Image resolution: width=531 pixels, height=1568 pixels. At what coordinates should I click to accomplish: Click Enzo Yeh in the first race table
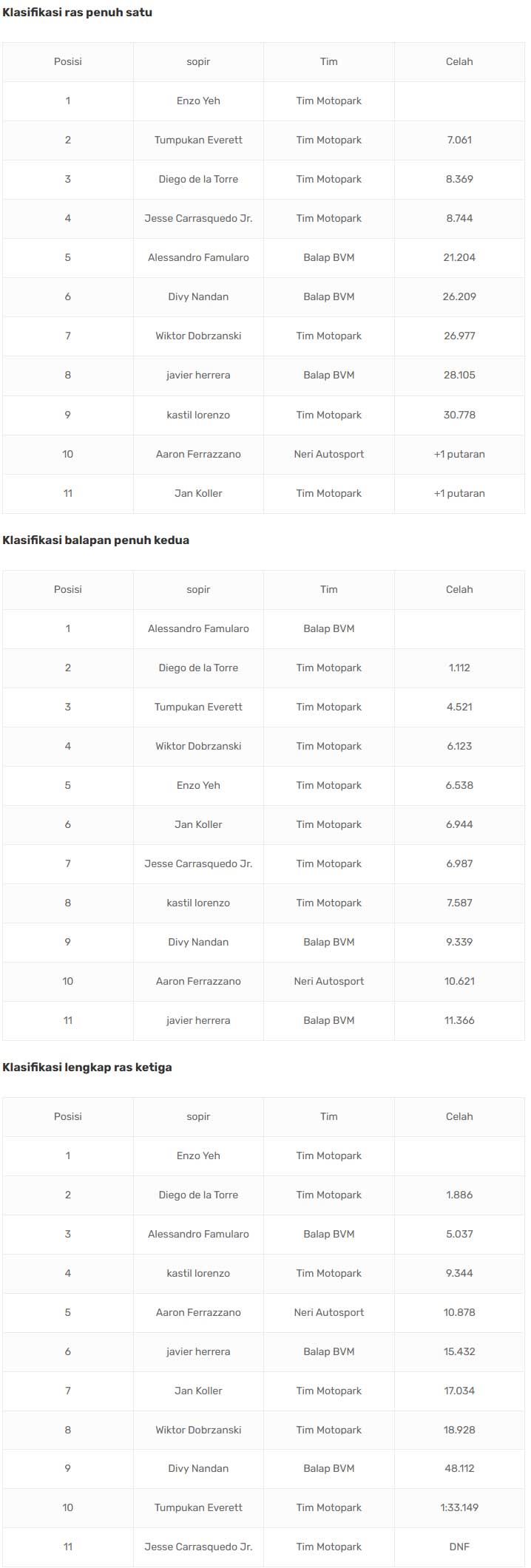(x=198, y=101)
